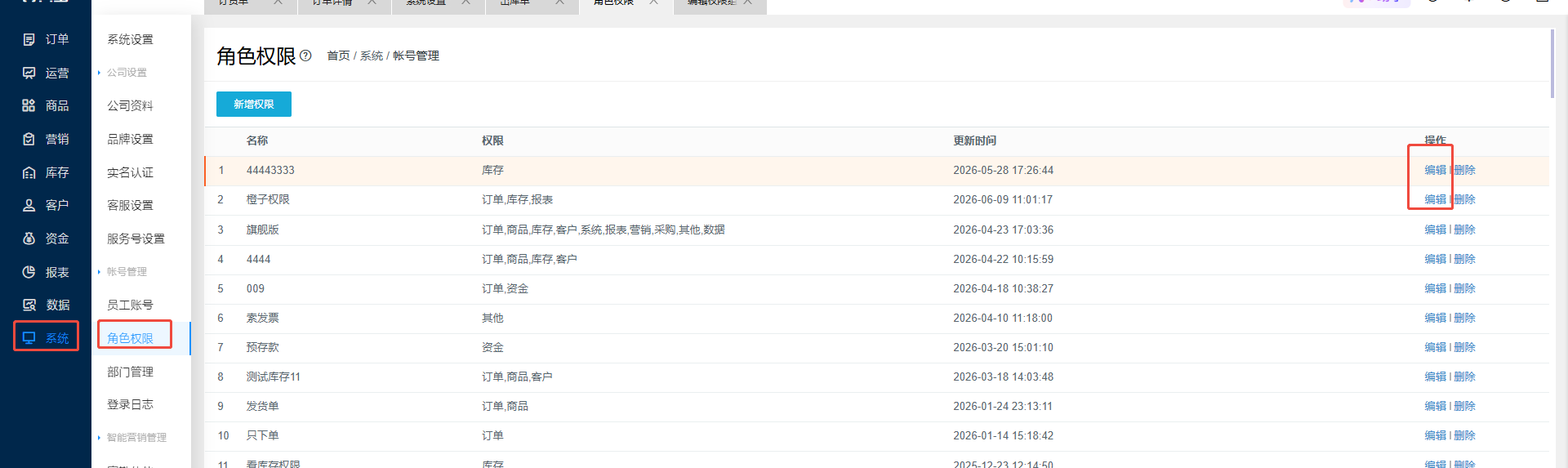Delete the 橙子权限 role
1568x468 pixels.
(1464, 199)
